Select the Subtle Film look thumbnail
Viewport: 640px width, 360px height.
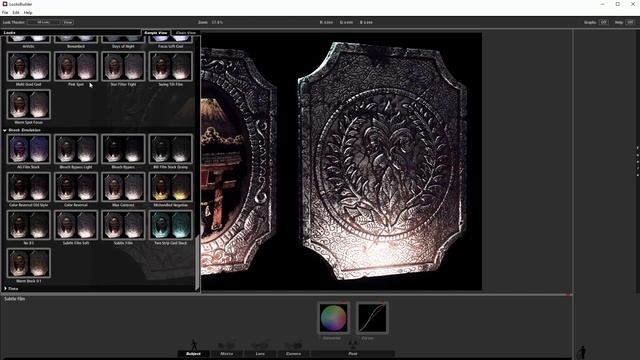tap(123, 225)
